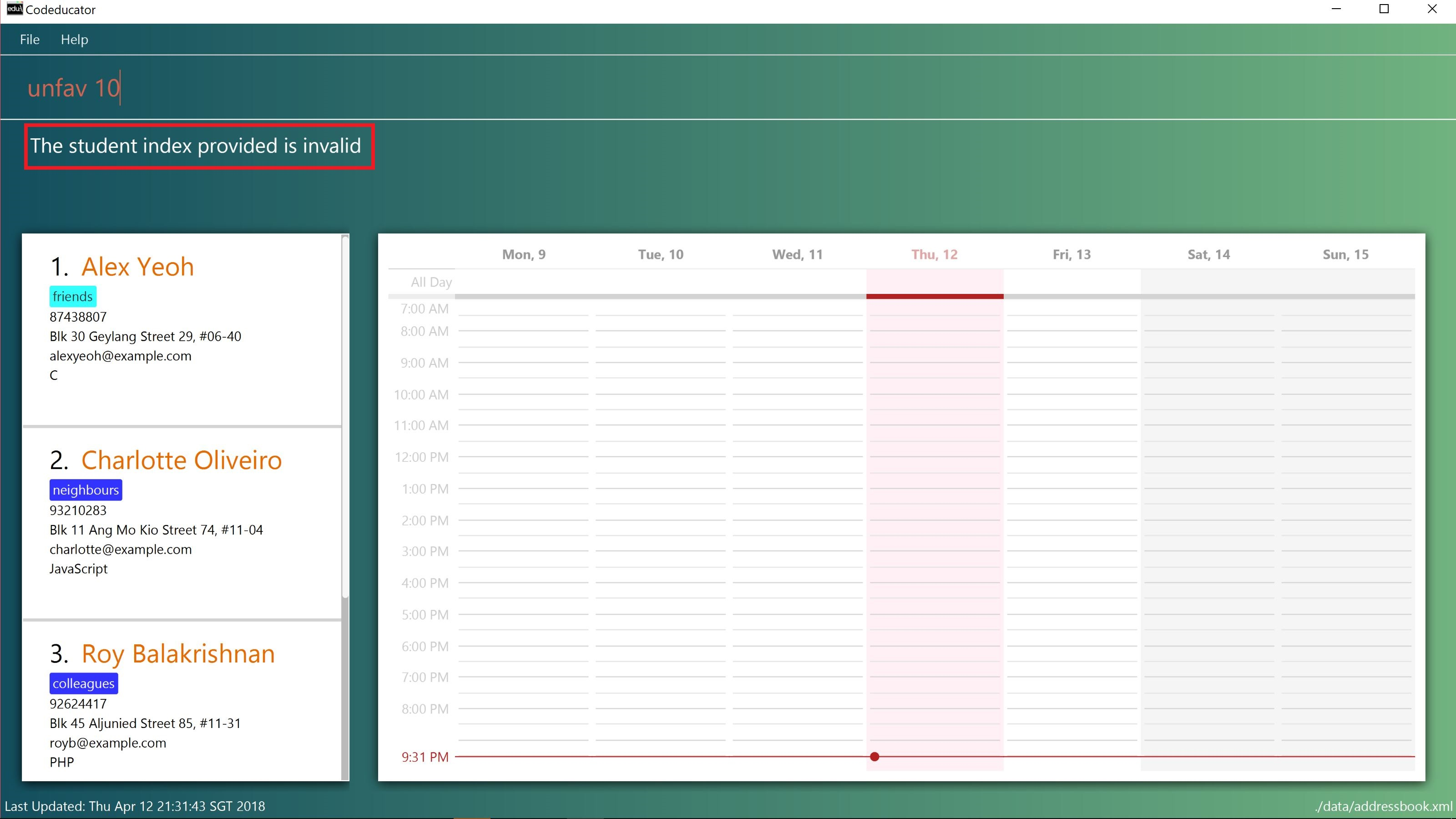Click address 'Blk 45 Aljunied Street 85, #11-31'
Screen dimensions: 1456x819
(x=145, y=723)
